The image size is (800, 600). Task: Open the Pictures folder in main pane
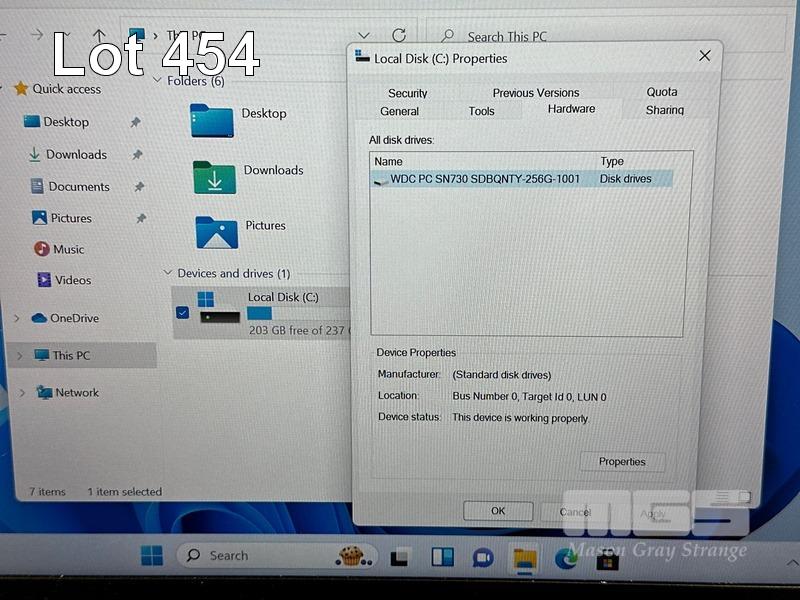[x=216, y=233]
